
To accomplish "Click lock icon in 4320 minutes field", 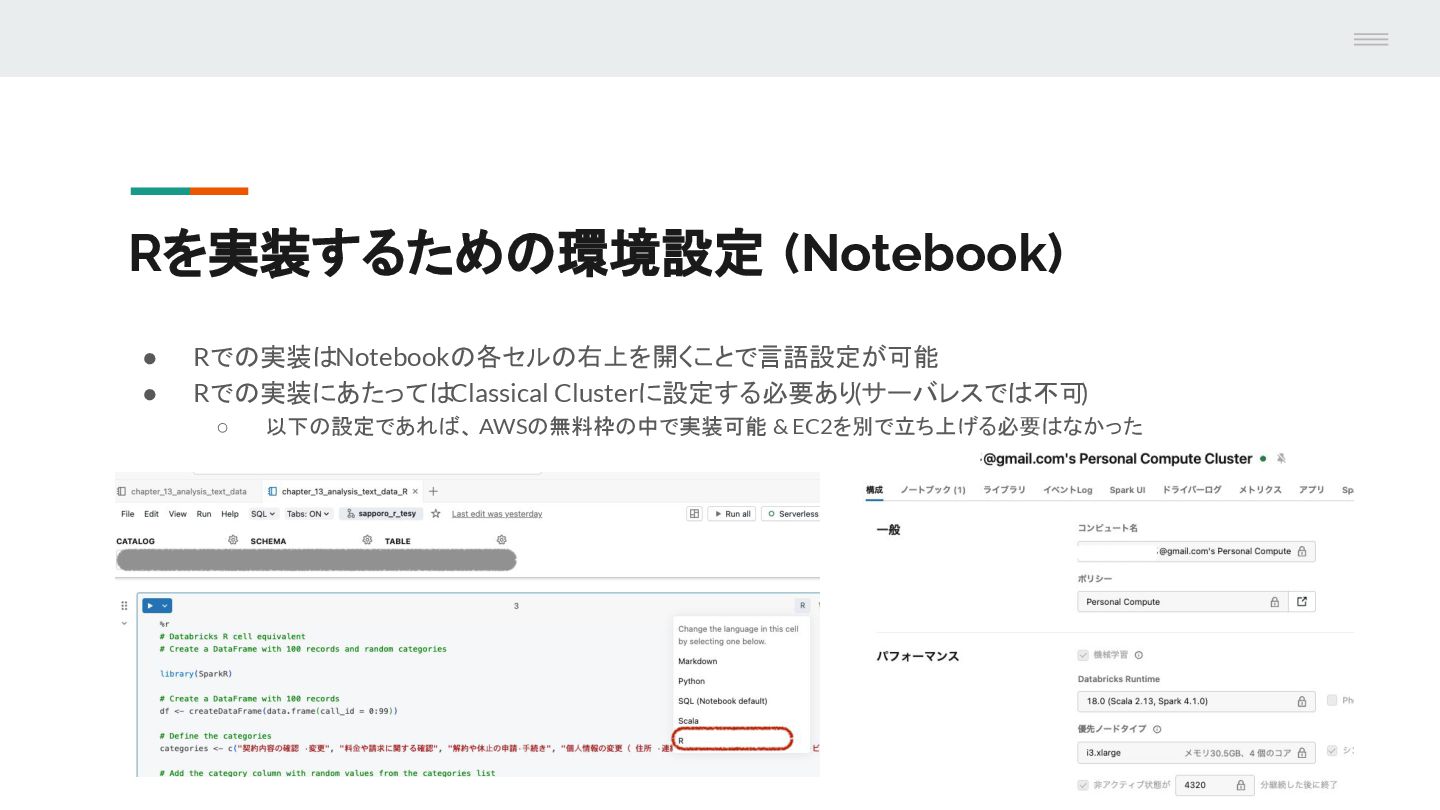I will click(1240, 785).
